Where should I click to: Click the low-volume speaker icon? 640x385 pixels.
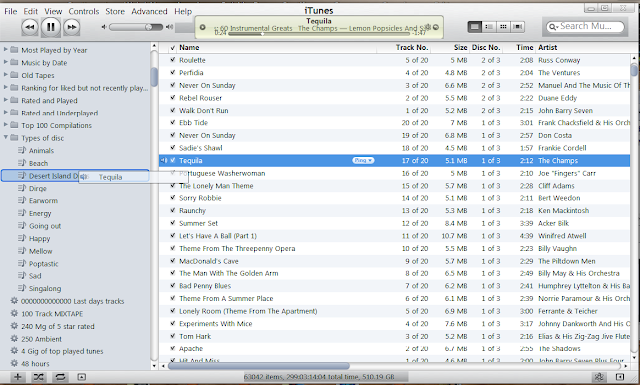pos(104,27)
